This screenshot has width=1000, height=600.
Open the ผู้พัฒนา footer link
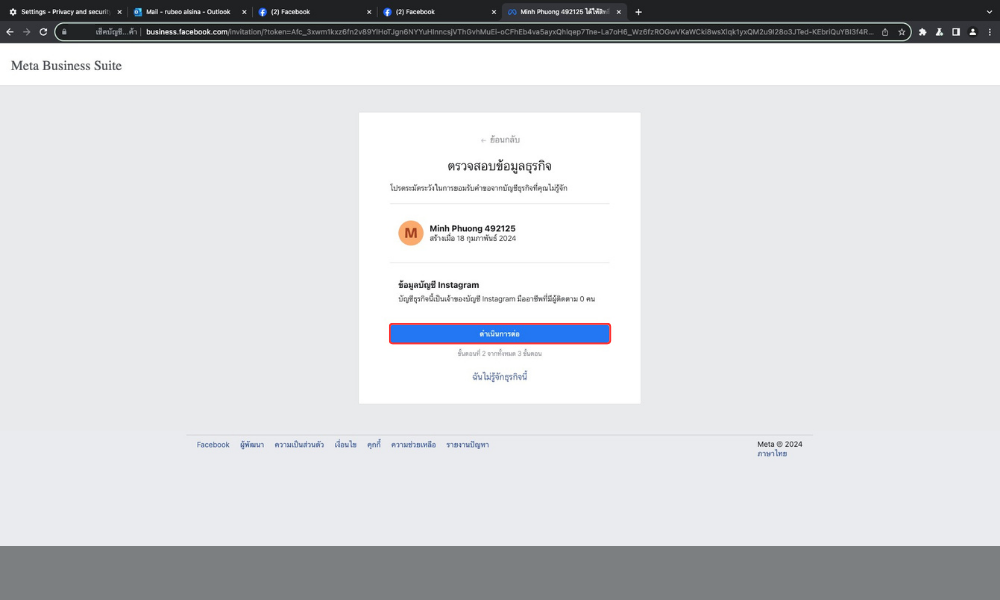coord(252,445)
